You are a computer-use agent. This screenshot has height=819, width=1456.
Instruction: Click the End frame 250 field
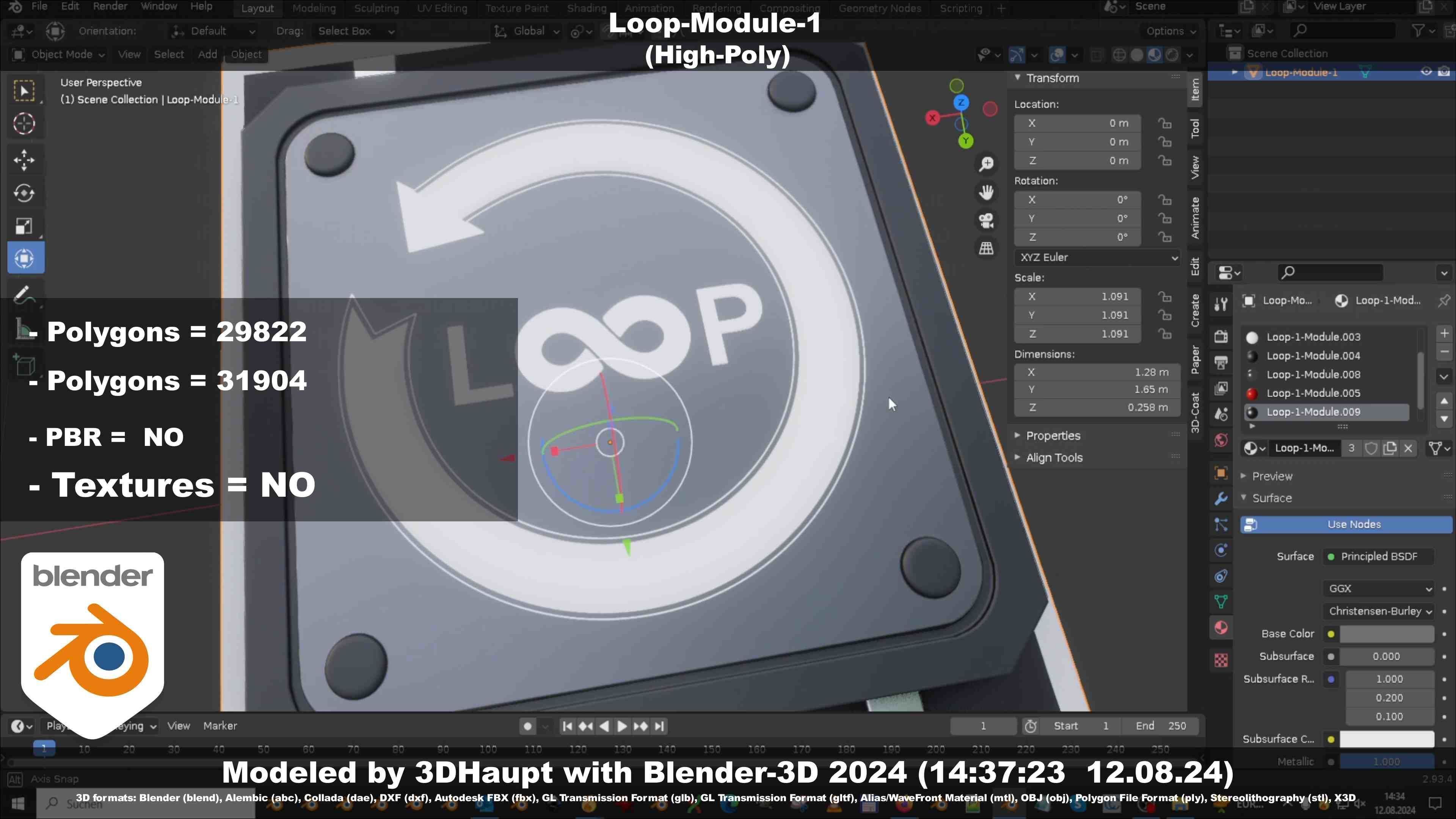click(1160, 726)
